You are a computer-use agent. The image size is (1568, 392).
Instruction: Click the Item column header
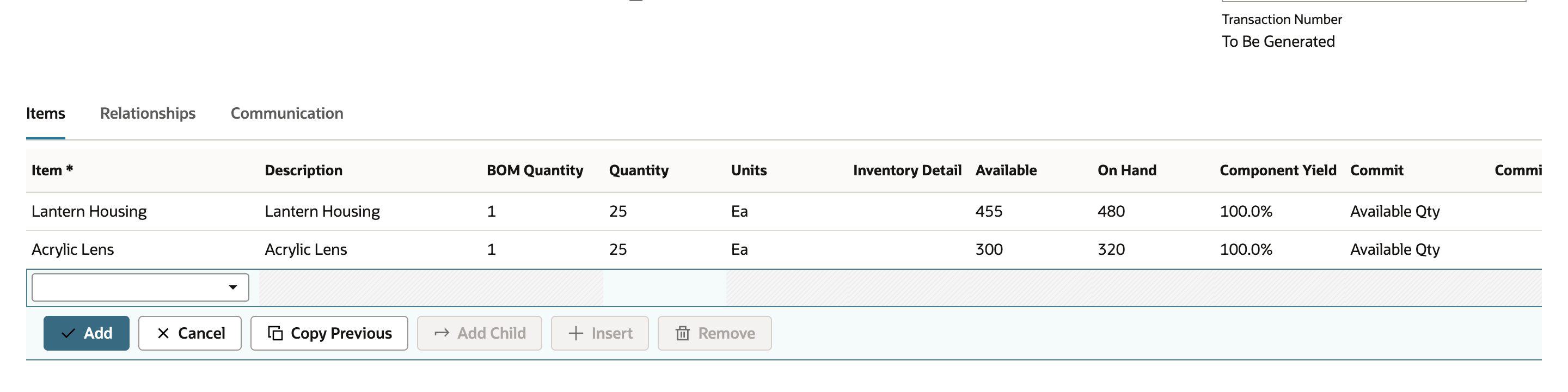click(x=52, y=170)
